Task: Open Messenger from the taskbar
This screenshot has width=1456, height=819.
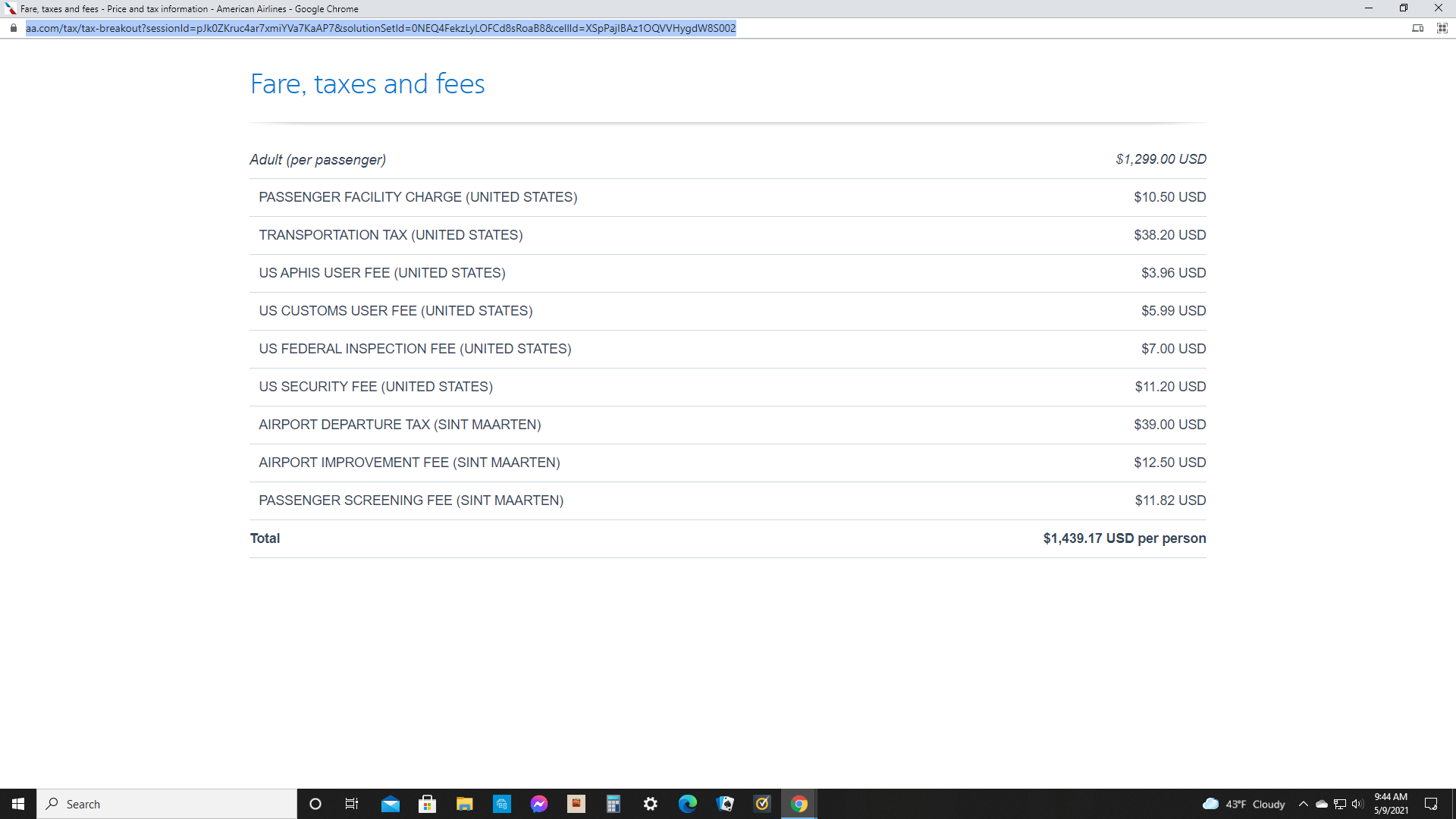Action: (538, 804)
